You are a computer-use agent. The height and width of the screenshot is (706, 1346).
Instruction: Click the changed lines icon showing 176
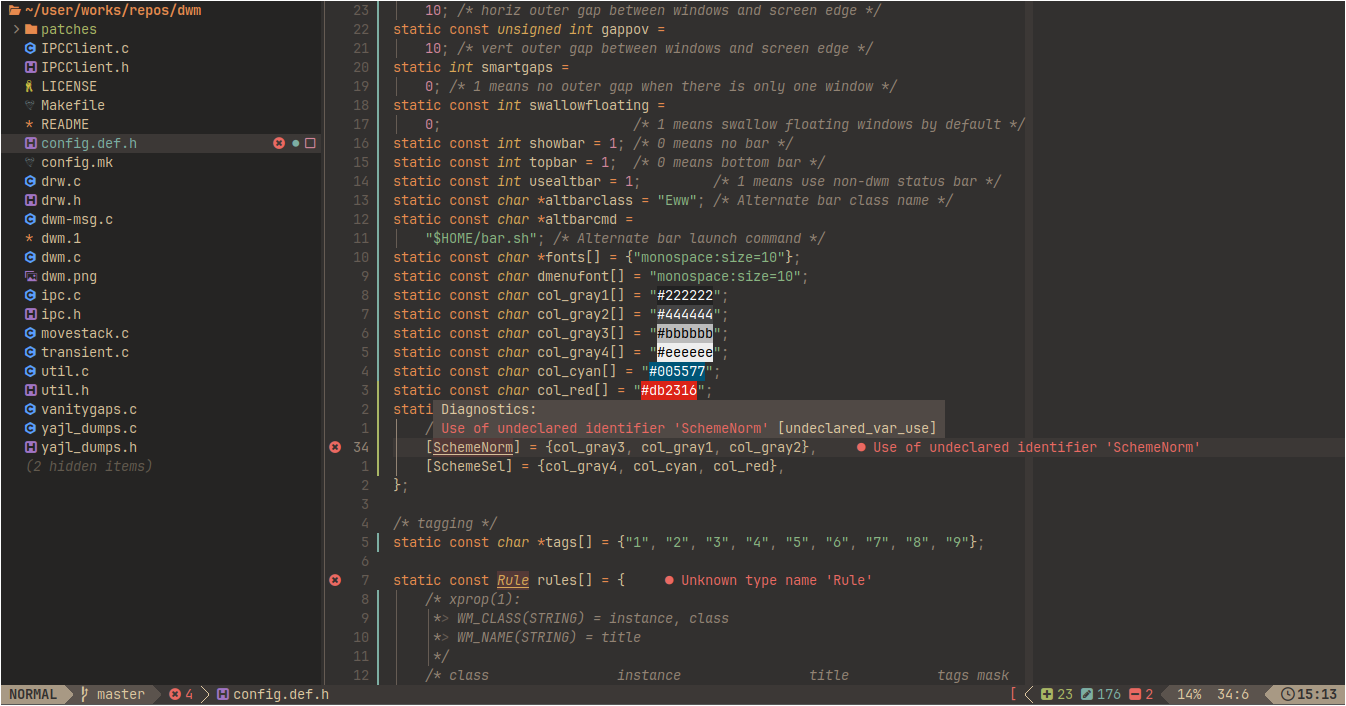1087,694
